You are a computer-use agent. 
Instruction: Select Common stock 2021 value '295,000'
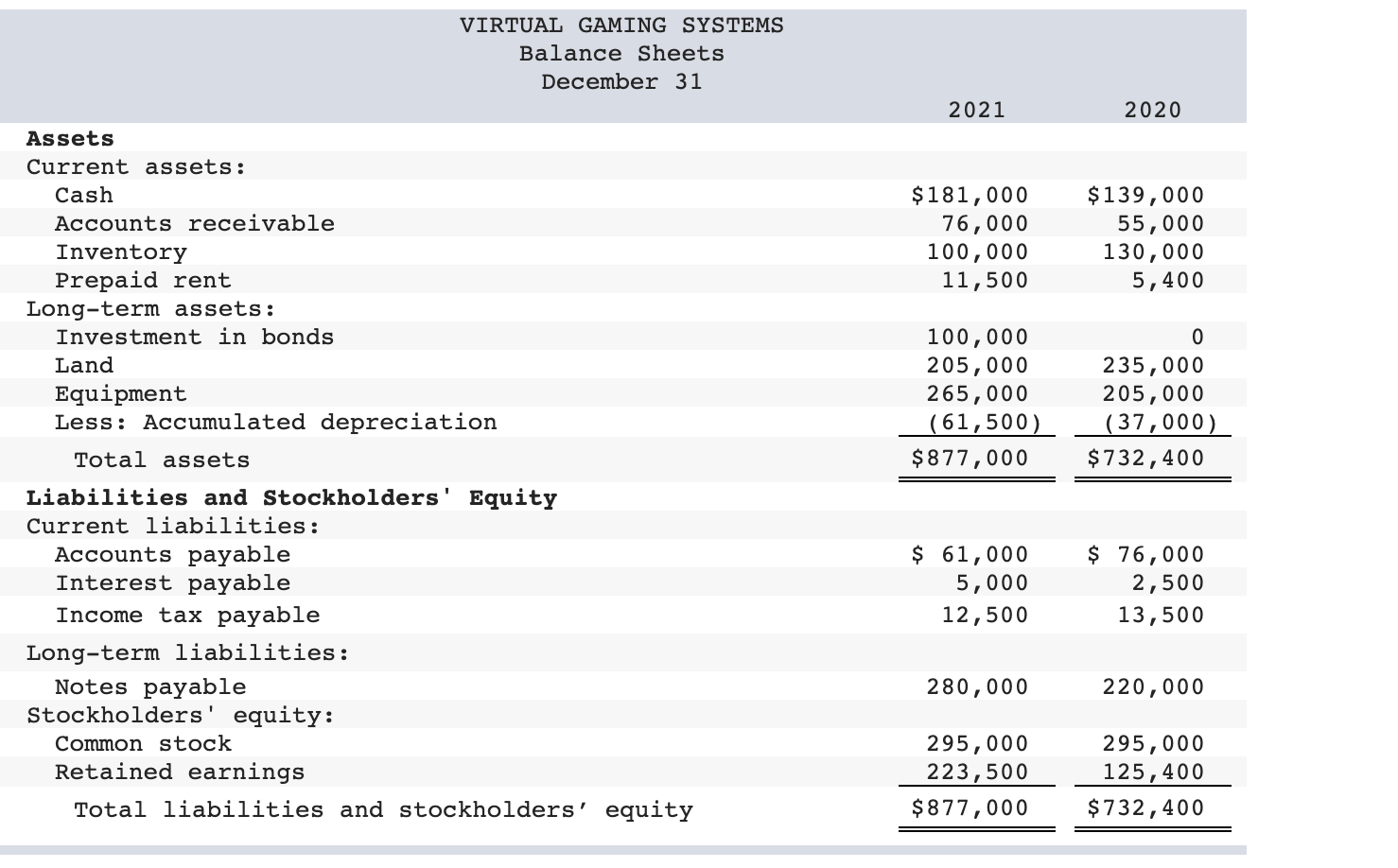[x=977, y=743]
